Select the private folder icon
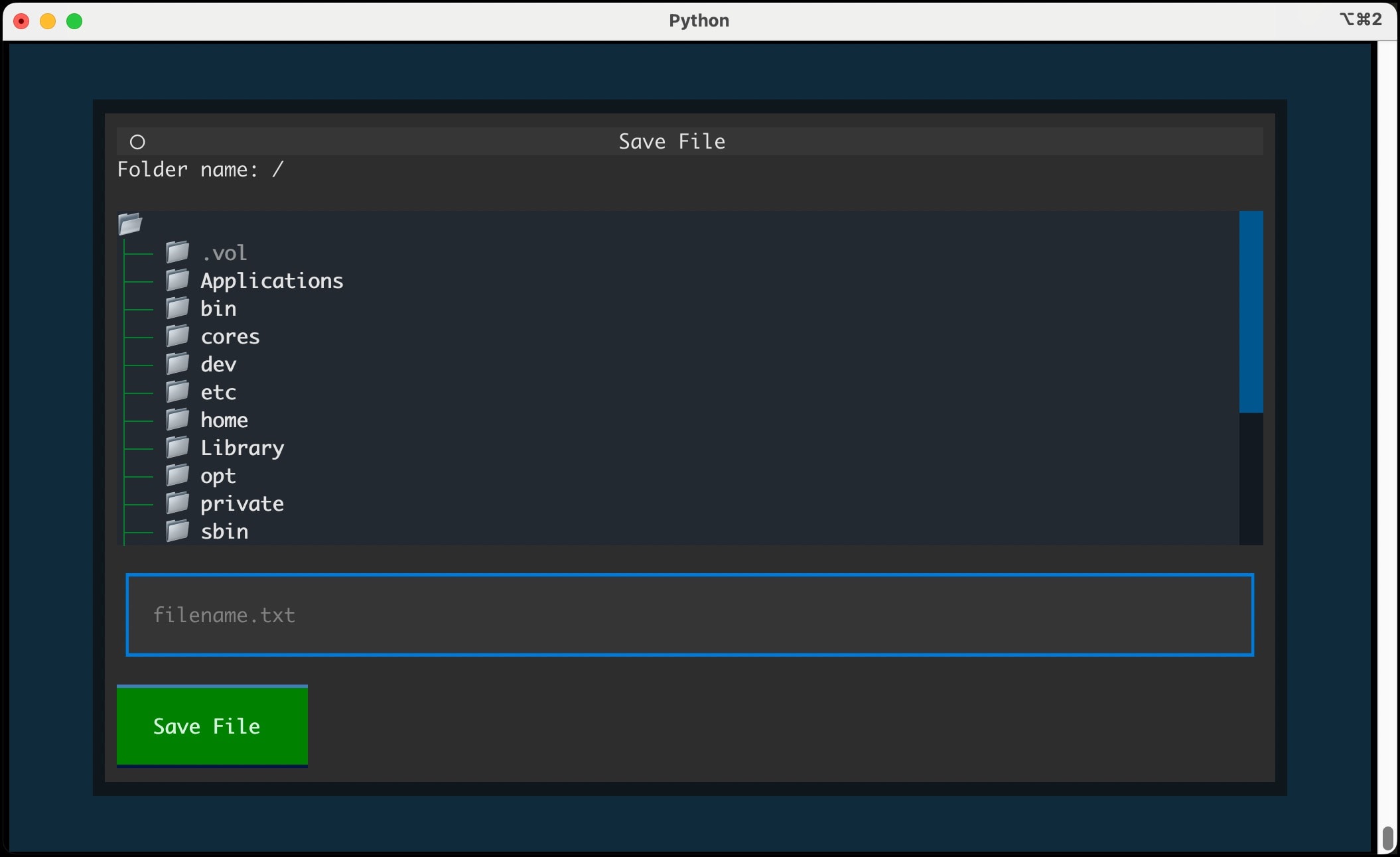The height and width of the screenshot is (857, 1400). point(178,503)
